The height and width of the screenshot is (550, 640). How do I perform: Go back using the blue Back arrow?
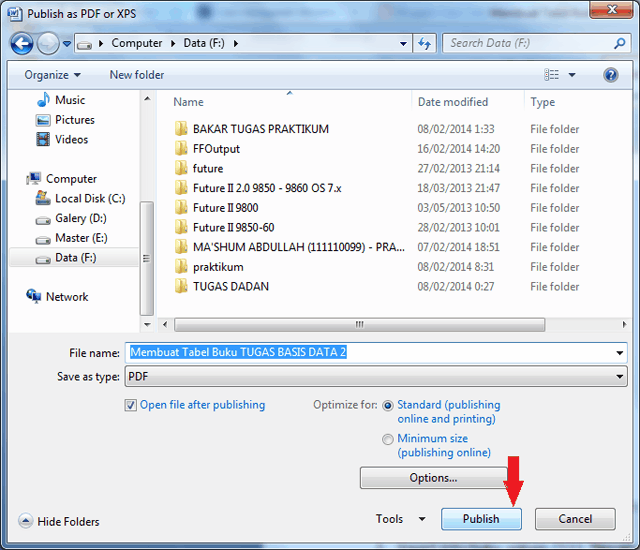[x=22, y=43]
